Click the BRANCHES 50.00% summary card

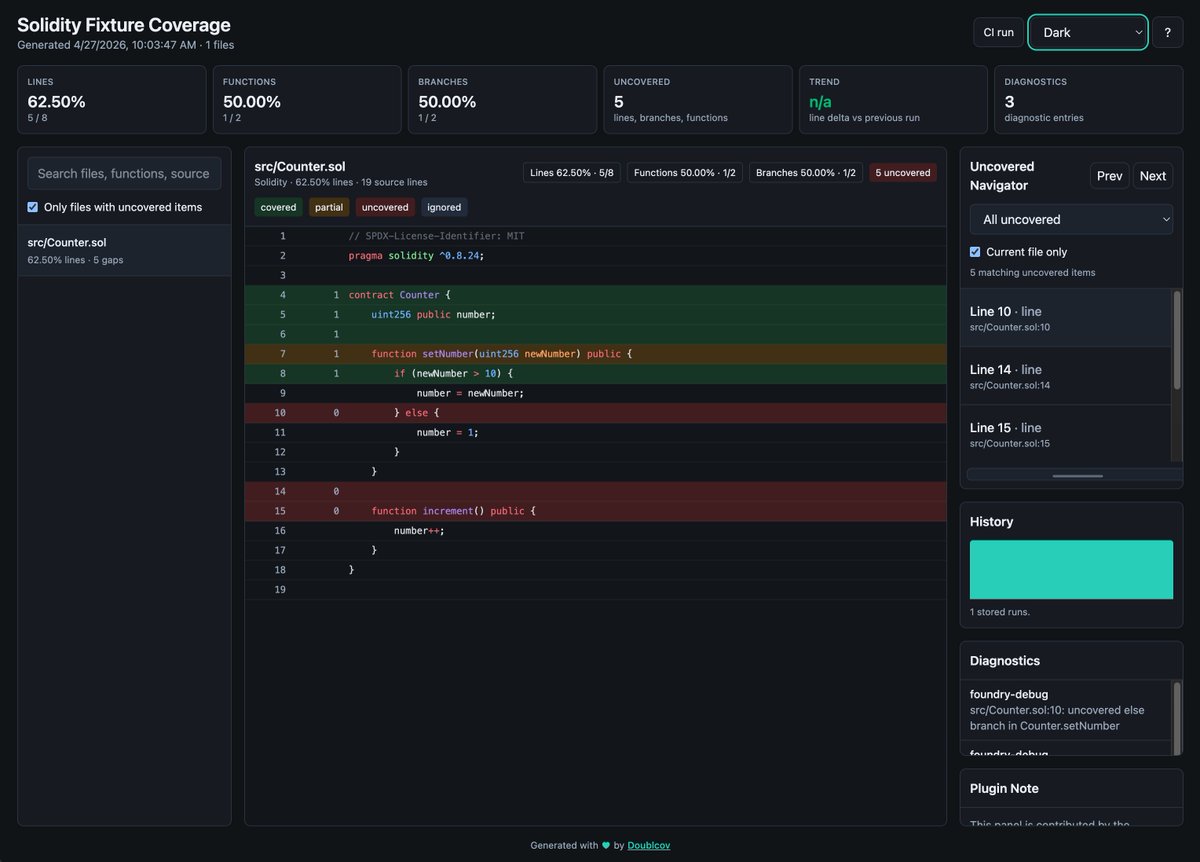click(502, 99)
